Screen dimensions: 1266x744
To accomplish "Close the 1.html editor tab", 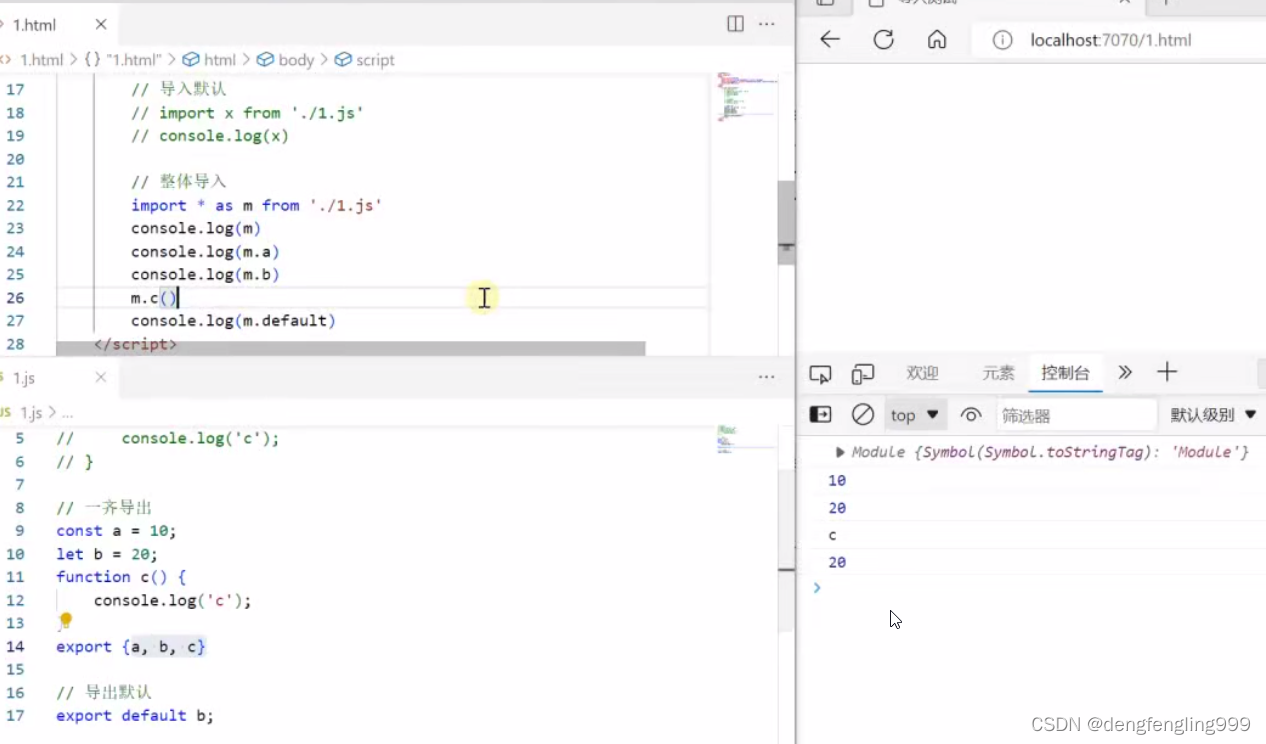I will (x=101, y=24).
